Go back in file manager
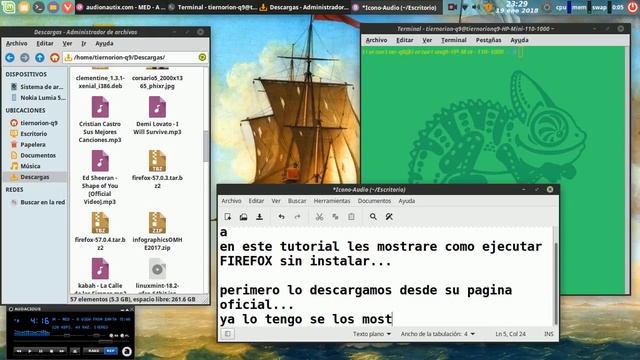The image size is (640, 360). [10, 58]
